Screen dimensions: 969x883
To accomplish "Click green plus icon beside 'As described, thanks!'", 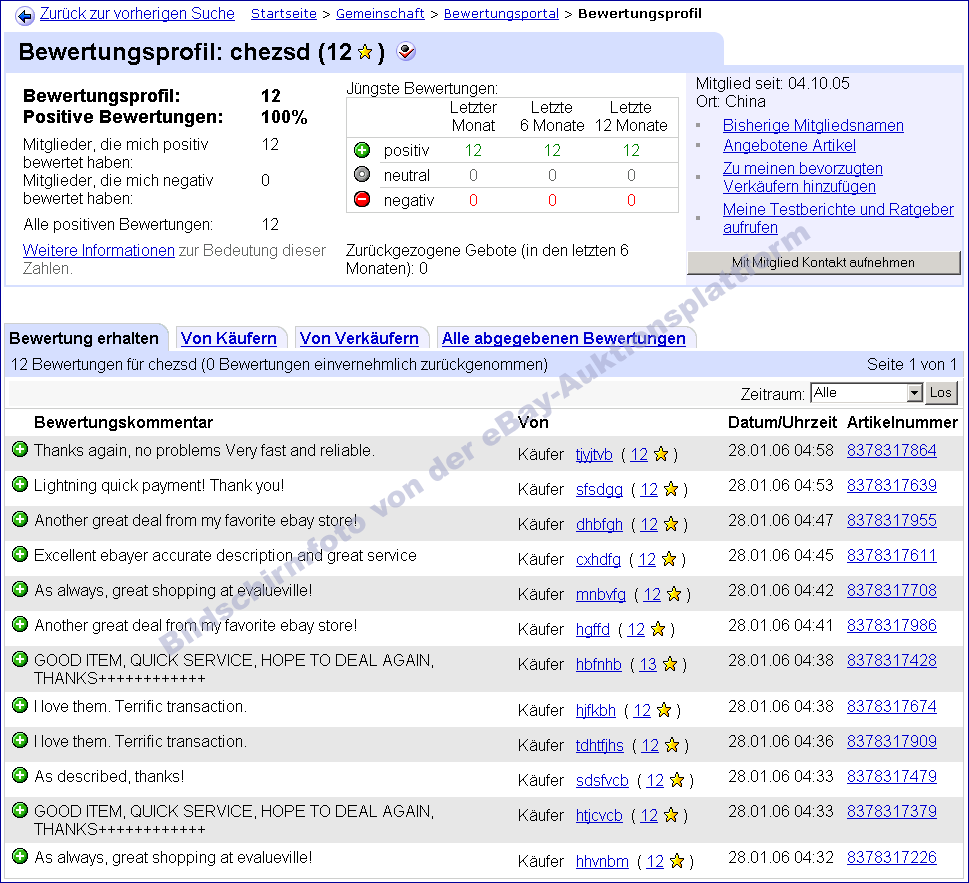I will click(20, 775).
